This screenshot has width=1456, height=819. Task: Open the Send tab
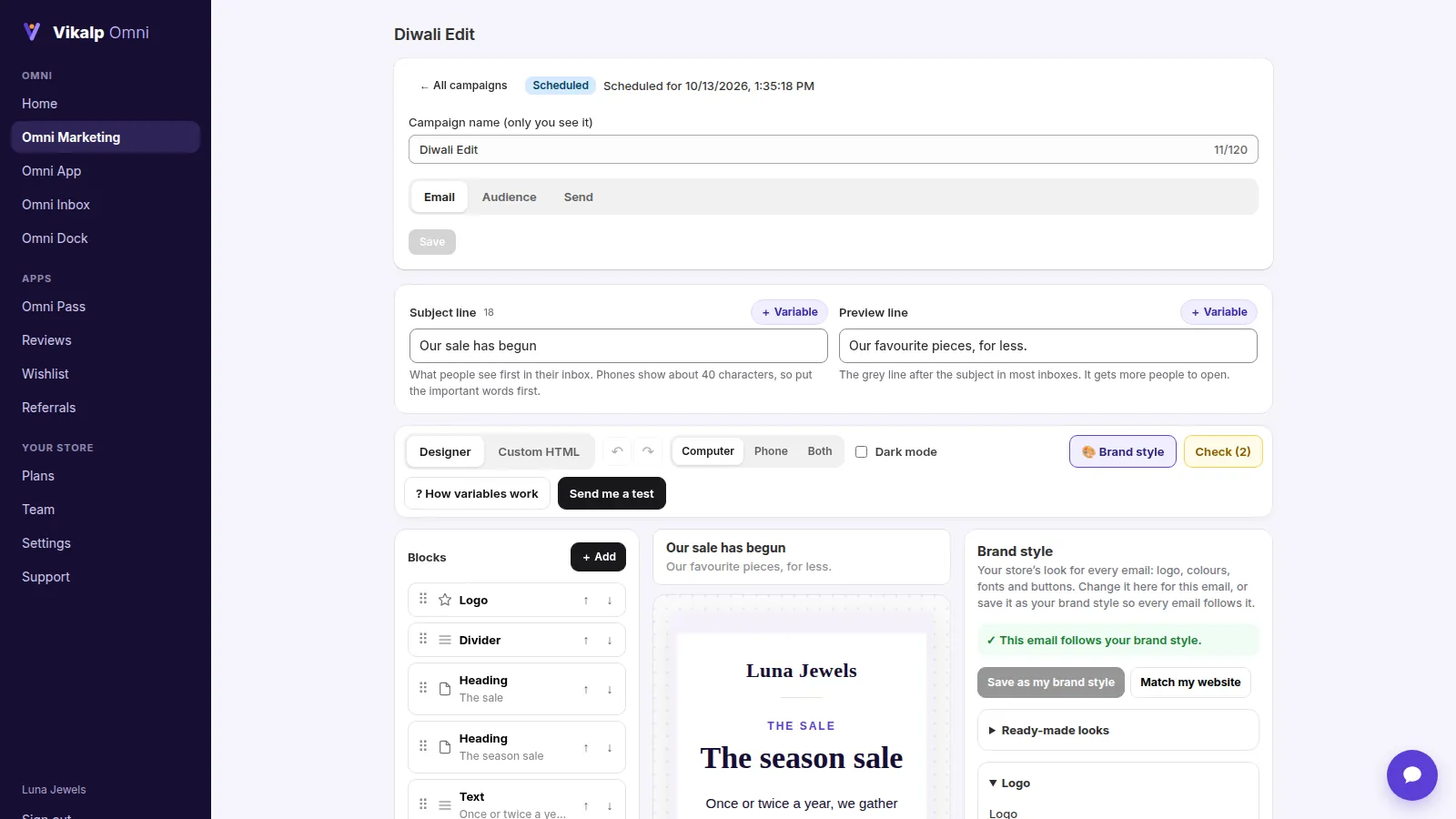pyautogui.click(x=579, y=197)
